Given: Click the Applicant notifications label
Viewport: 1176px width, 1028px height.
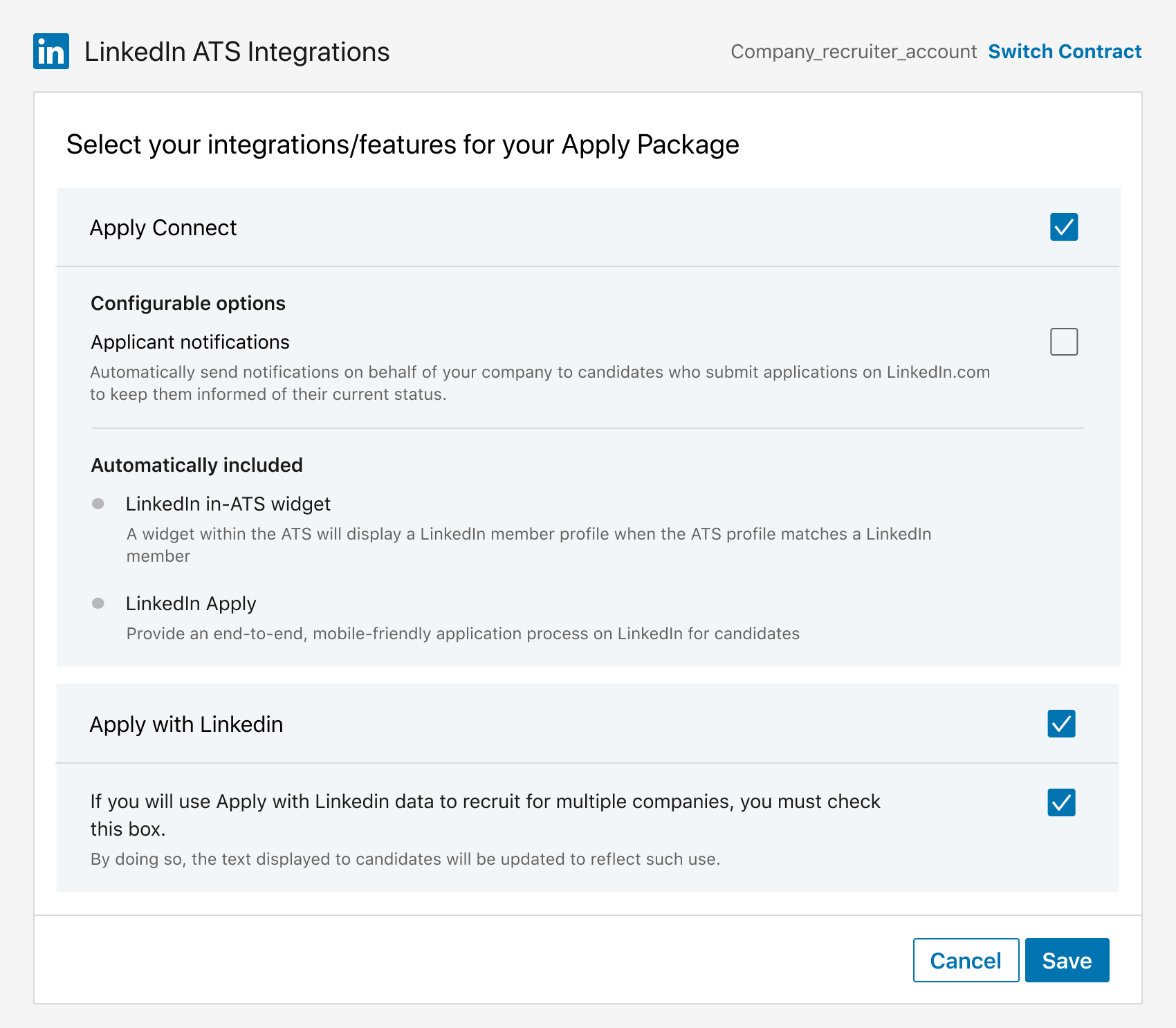Looking at the screenshot, I should [x=190, y=342].
